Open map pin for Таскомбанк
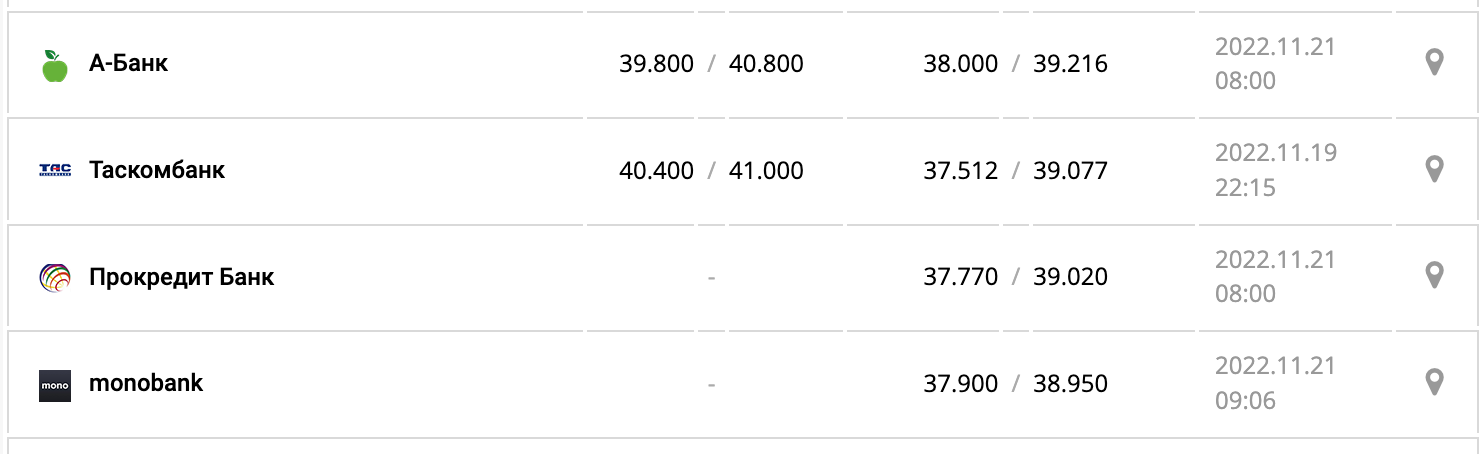Viewport: 1482px width, 454px height. click(x=1434, y=169)
